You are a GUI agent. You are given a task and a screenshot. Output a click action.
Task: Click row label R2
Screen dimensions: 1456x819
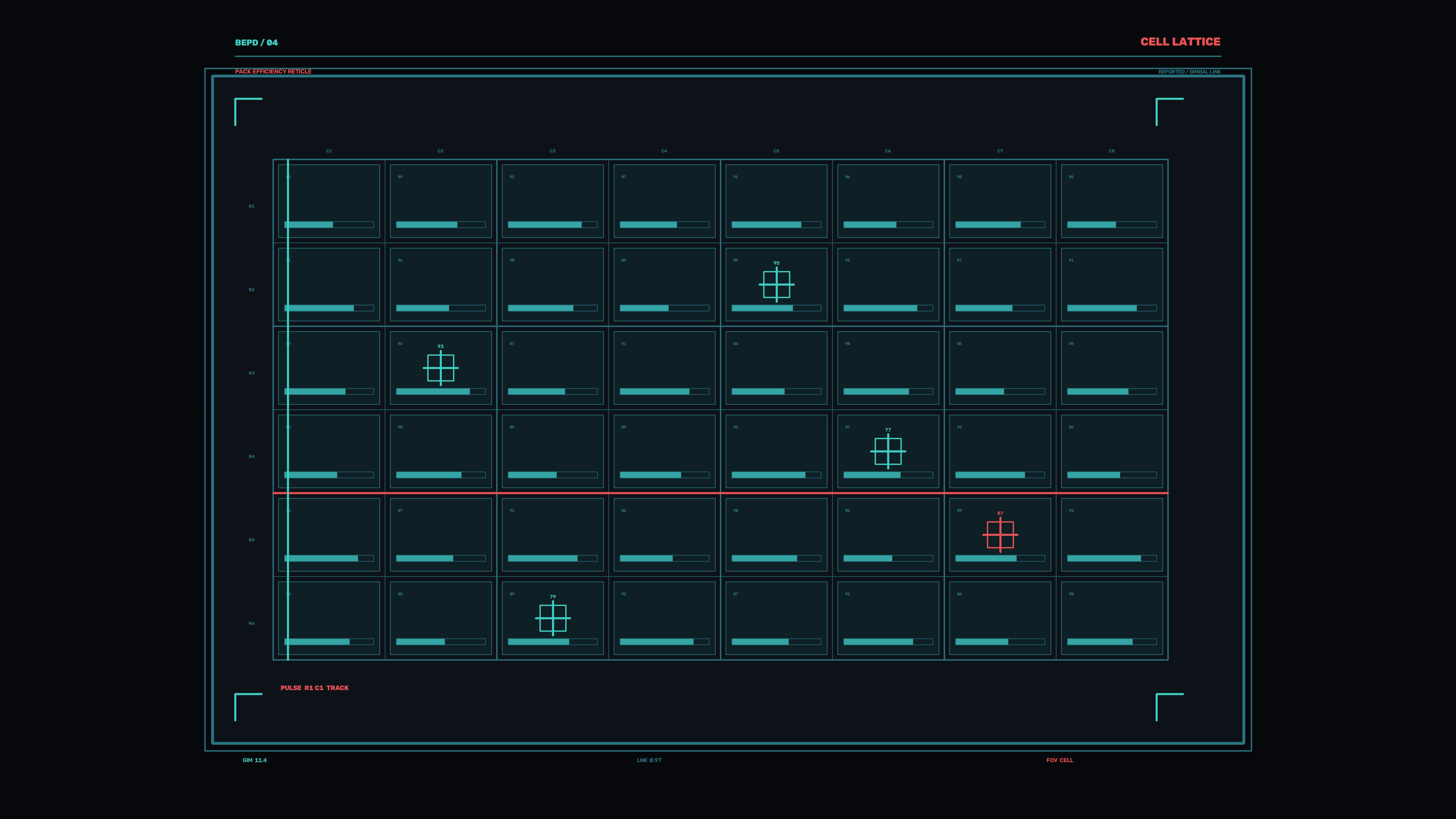point(251,290)
